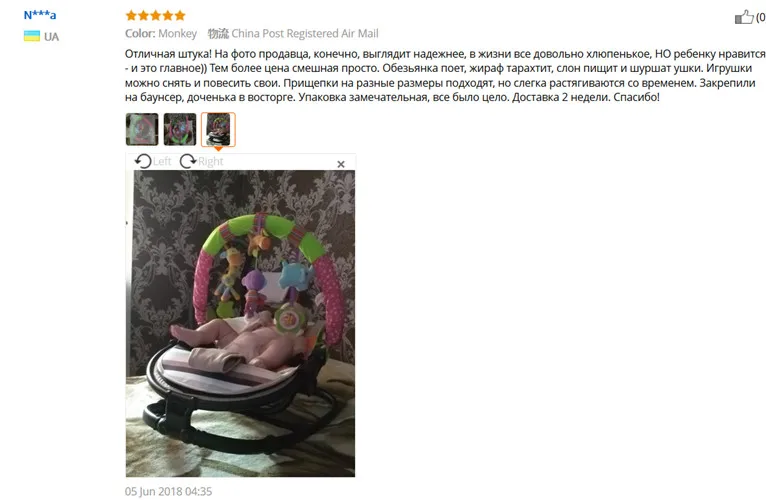
Task: Click the 物流 logistics label
Action: 218,33
